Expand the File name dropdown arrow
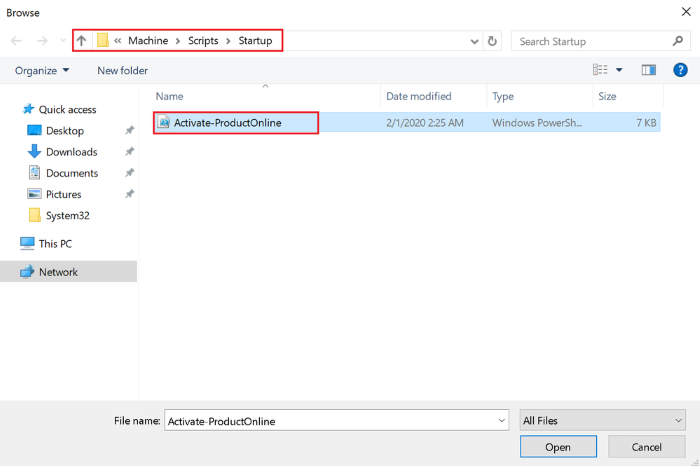The height and width of the screenshot is (466, 700). (501, 421)
